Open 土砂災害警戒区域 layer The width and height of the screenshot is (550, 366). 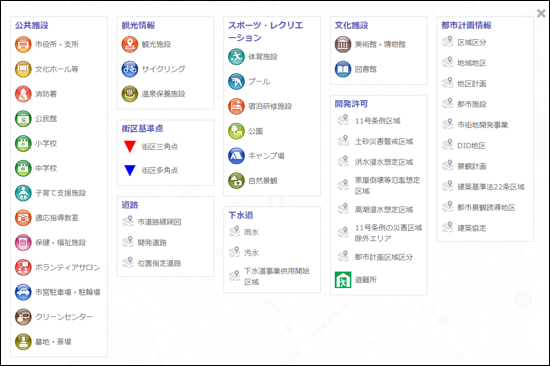375,141
